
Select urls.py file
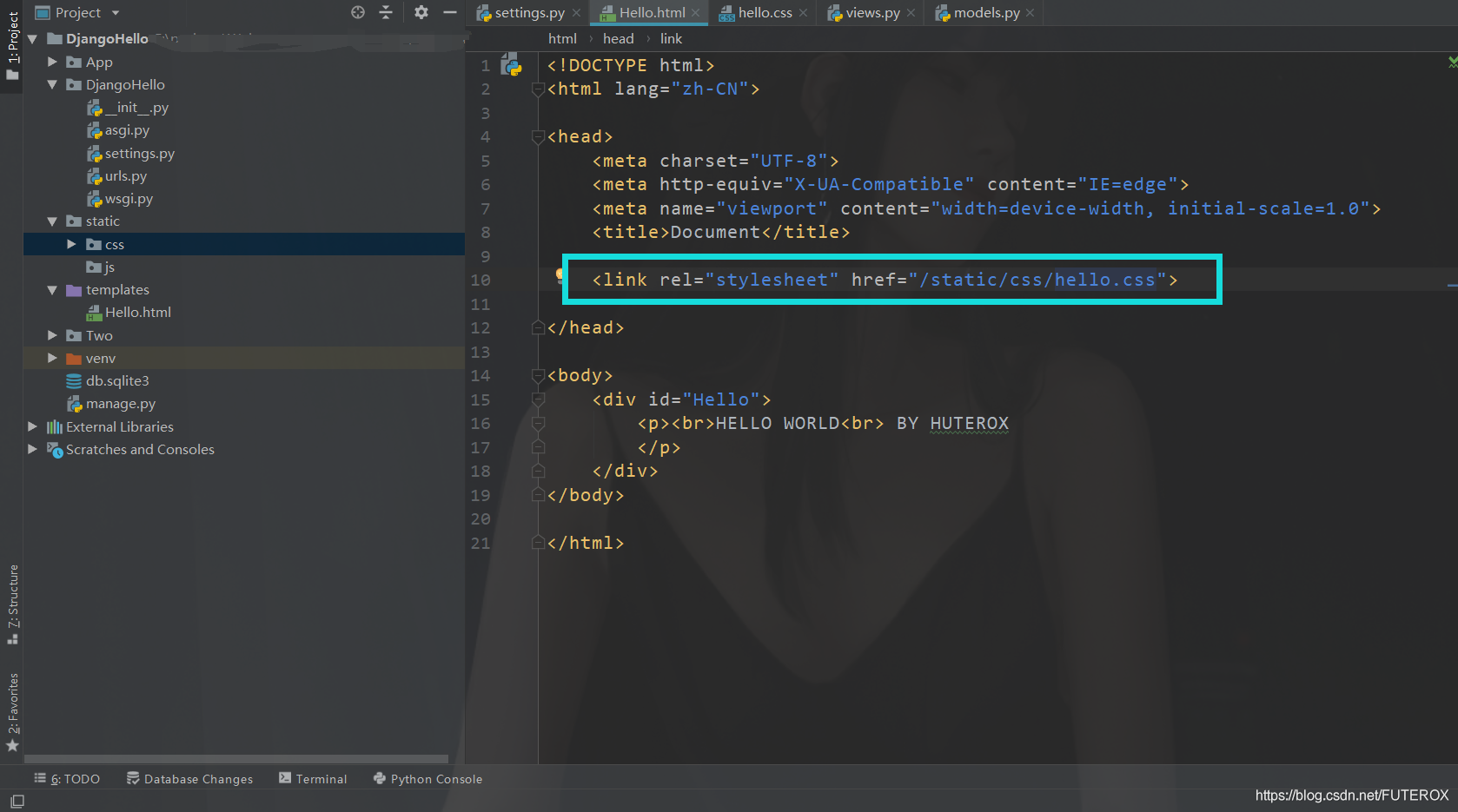tap(116, 175)
